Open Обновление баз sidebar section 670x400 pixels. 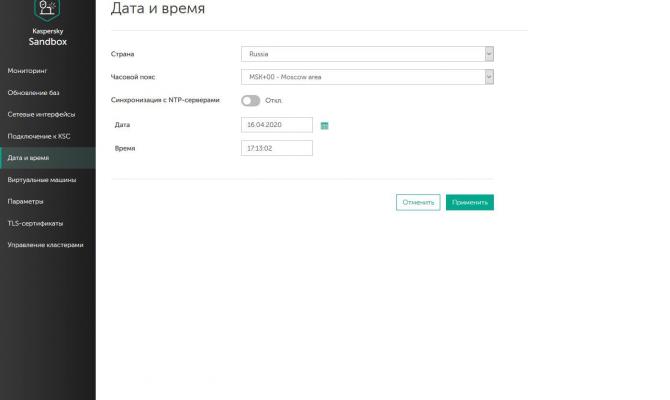click(33, 92)
